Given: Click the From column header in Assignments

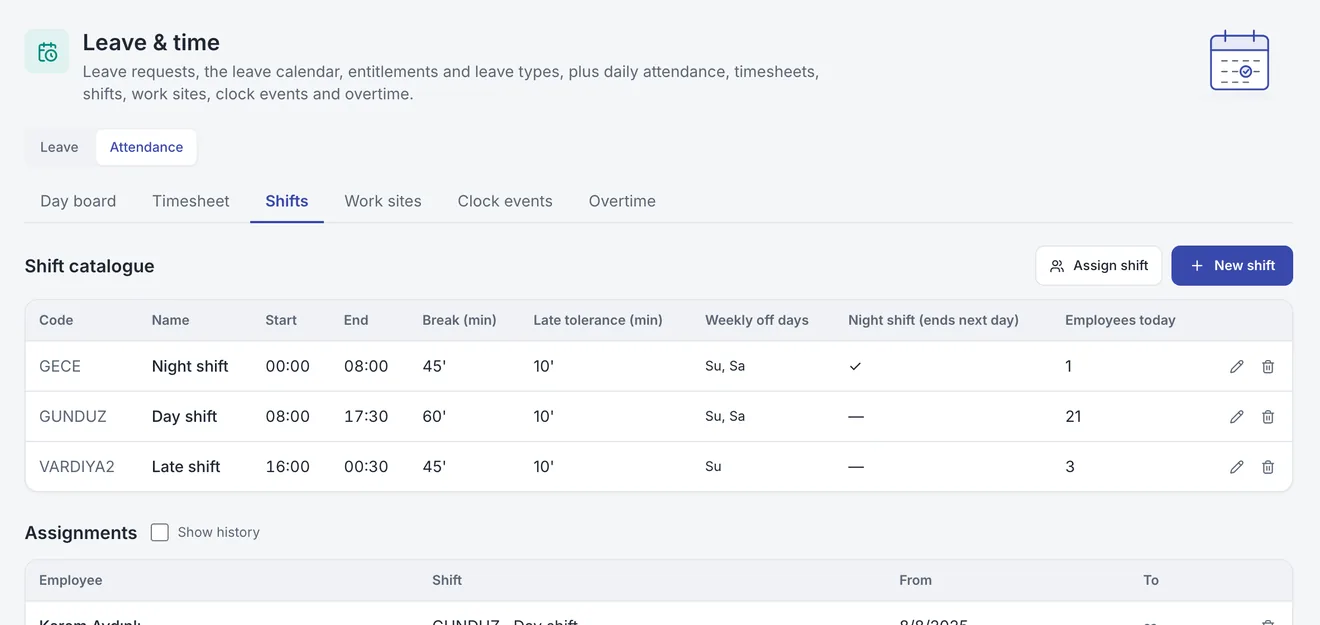Looking at the screenshot, I should pos(915,580).
